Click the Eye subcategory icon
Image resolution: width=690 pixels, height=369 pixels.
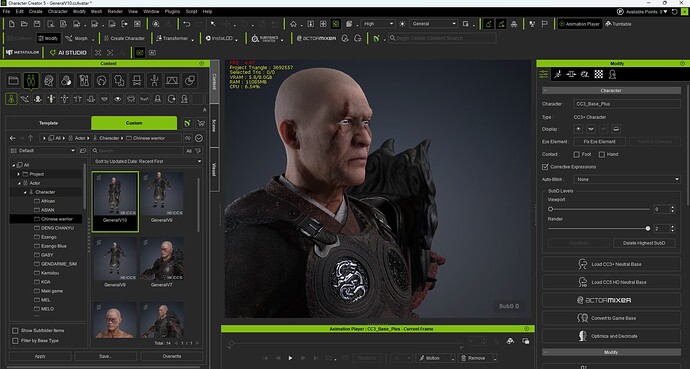click(x=117, y=99)
